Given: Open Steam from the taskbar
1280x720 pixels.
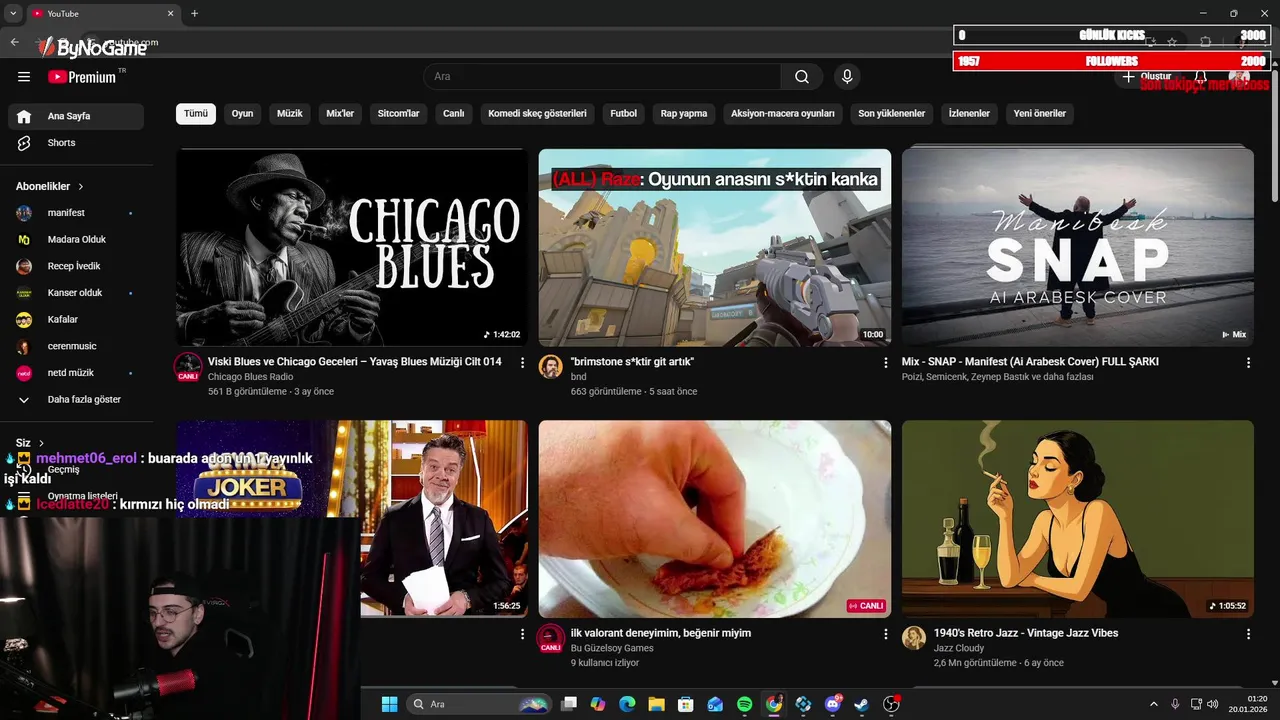Looking at the screenshot, I should coord(861,704).
